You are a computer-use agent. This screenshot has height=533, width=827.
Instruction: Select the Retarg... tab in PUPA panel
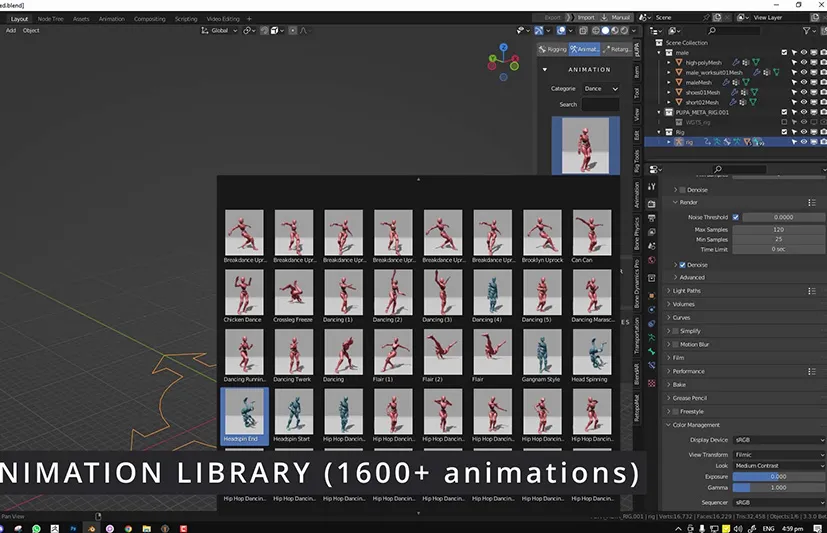tap(617, 49)
